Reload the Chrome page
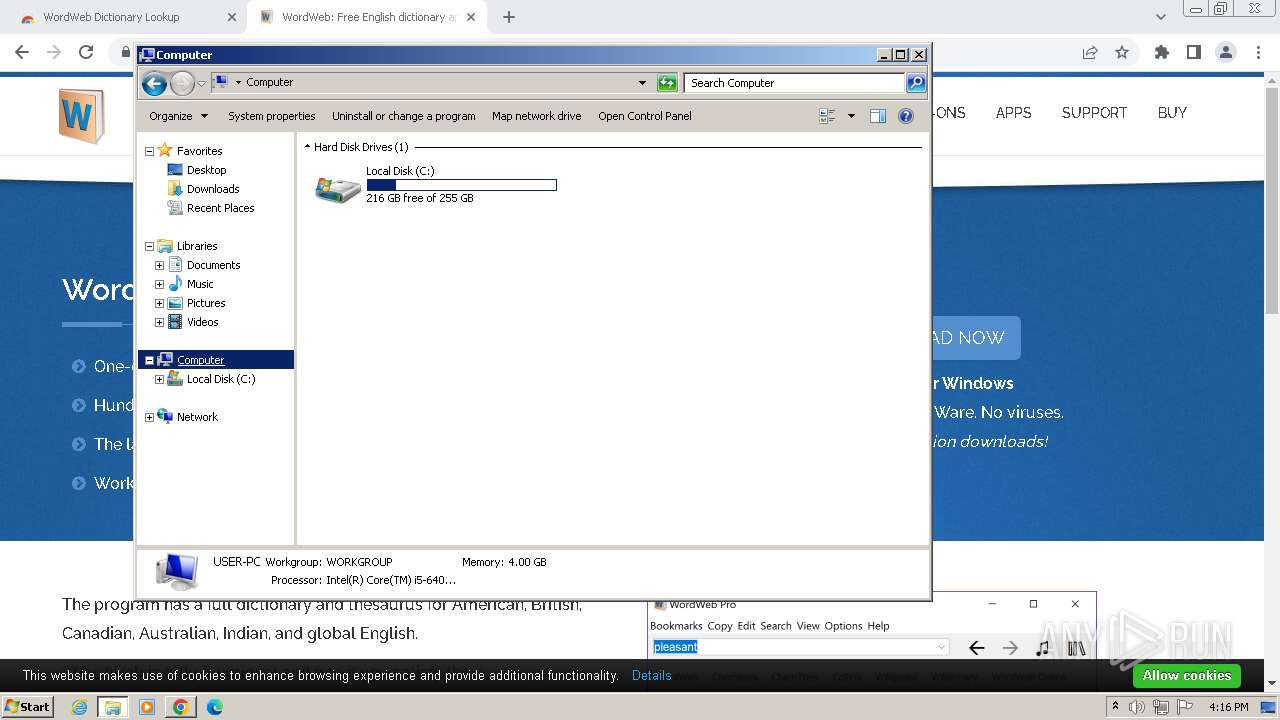 click(86, 52)
